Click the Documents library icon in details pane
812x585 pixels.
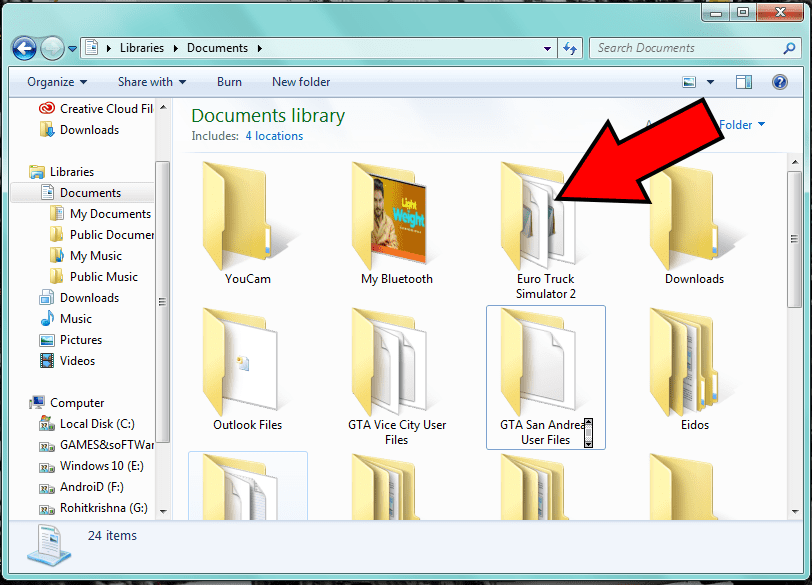(x=49, y=545)
